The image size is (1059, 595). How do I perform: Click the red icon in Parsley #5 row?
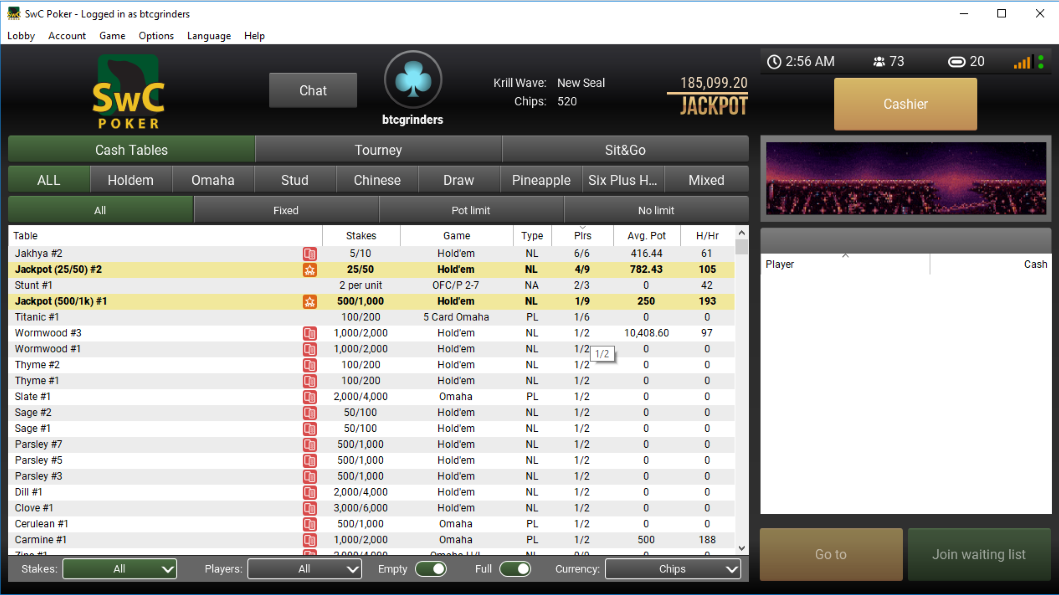[x=309, y=461]
